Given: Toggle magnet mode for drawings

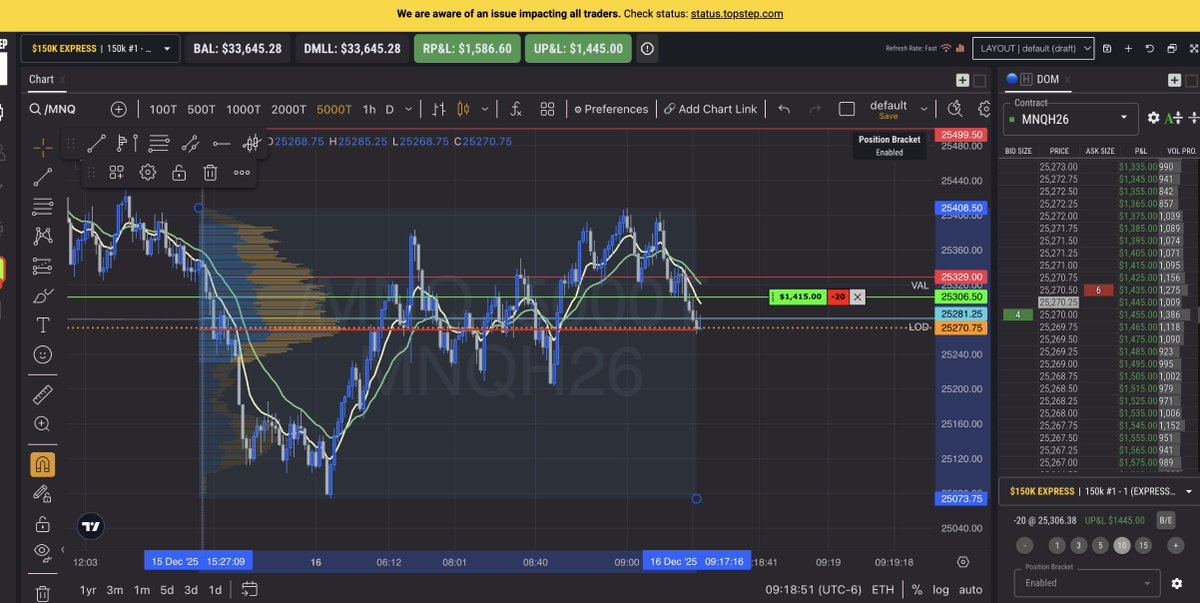Looking at the screenshot, I should pos(43,464).
